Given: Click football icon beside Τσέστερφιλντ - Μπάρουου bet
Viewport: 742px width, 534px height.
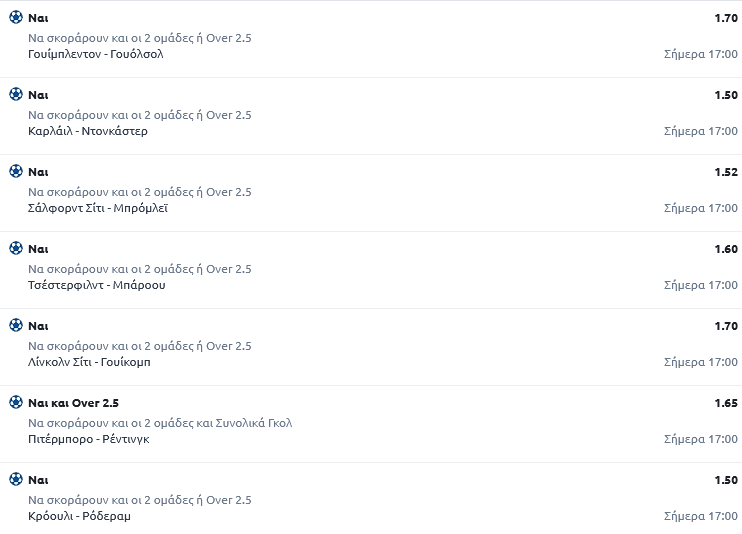Looking at the screenshot, I should 16,248.
